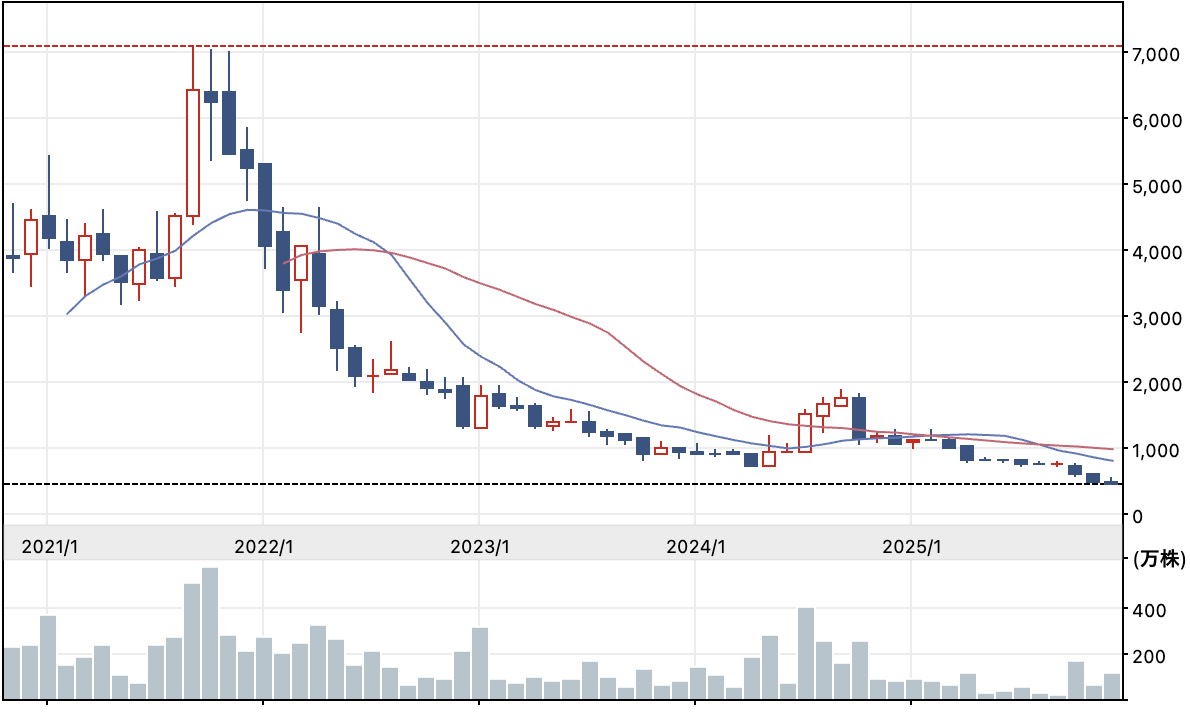
Task: Click the tall volume bar in mid-2024
Action: (806, 653)
